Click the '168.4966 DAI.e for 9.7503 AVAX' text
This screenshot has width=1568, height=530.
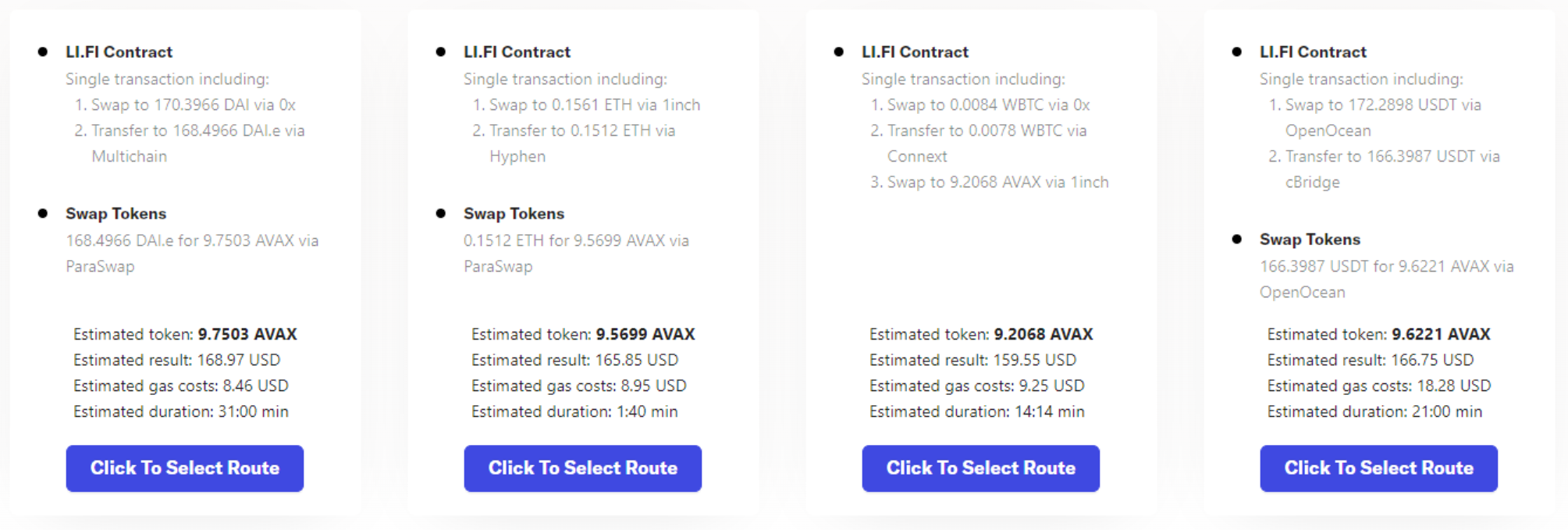click(192, 240)
